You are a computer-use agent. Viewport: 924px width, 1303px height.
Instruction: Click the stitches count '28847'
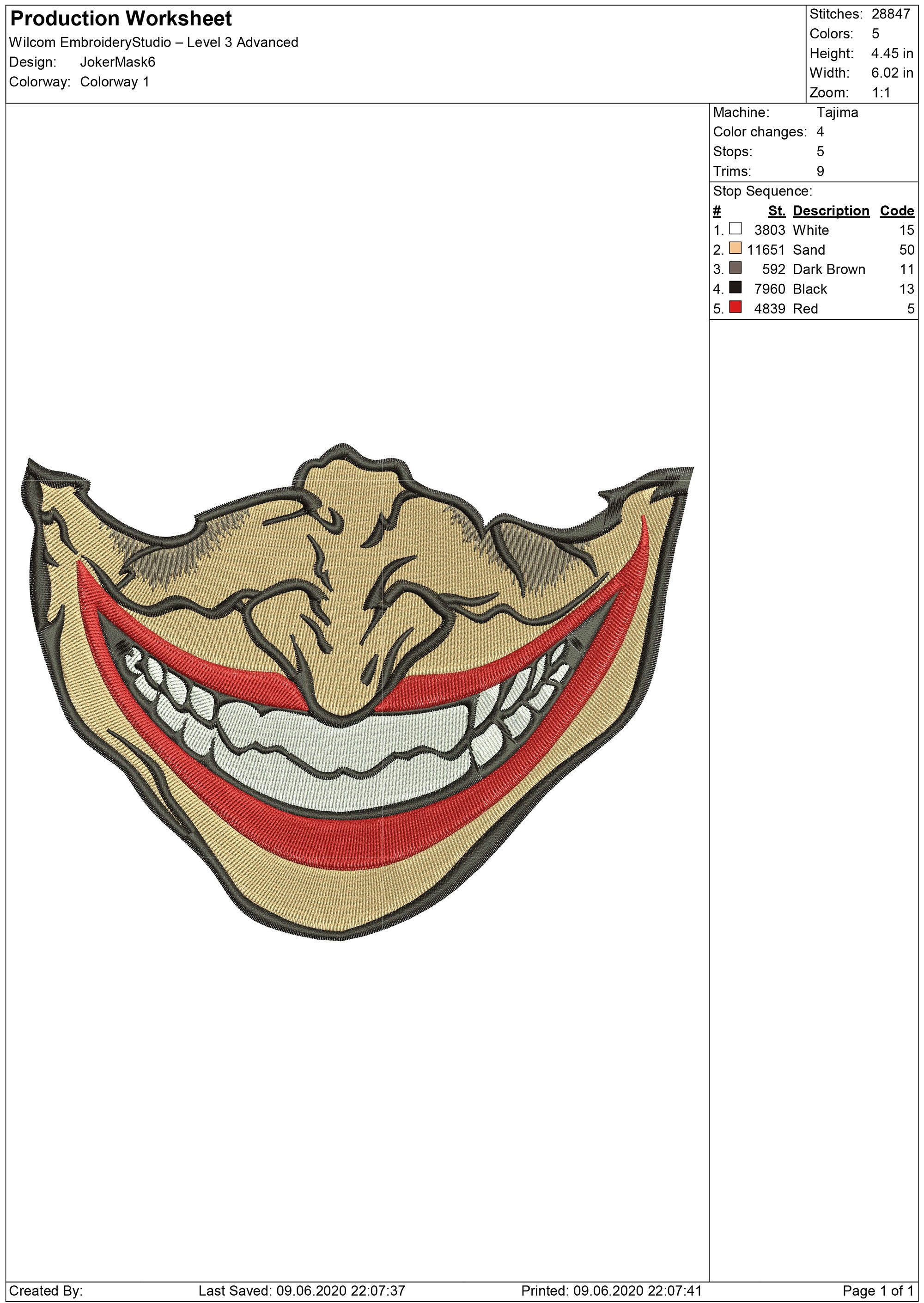tap(891, 14)
